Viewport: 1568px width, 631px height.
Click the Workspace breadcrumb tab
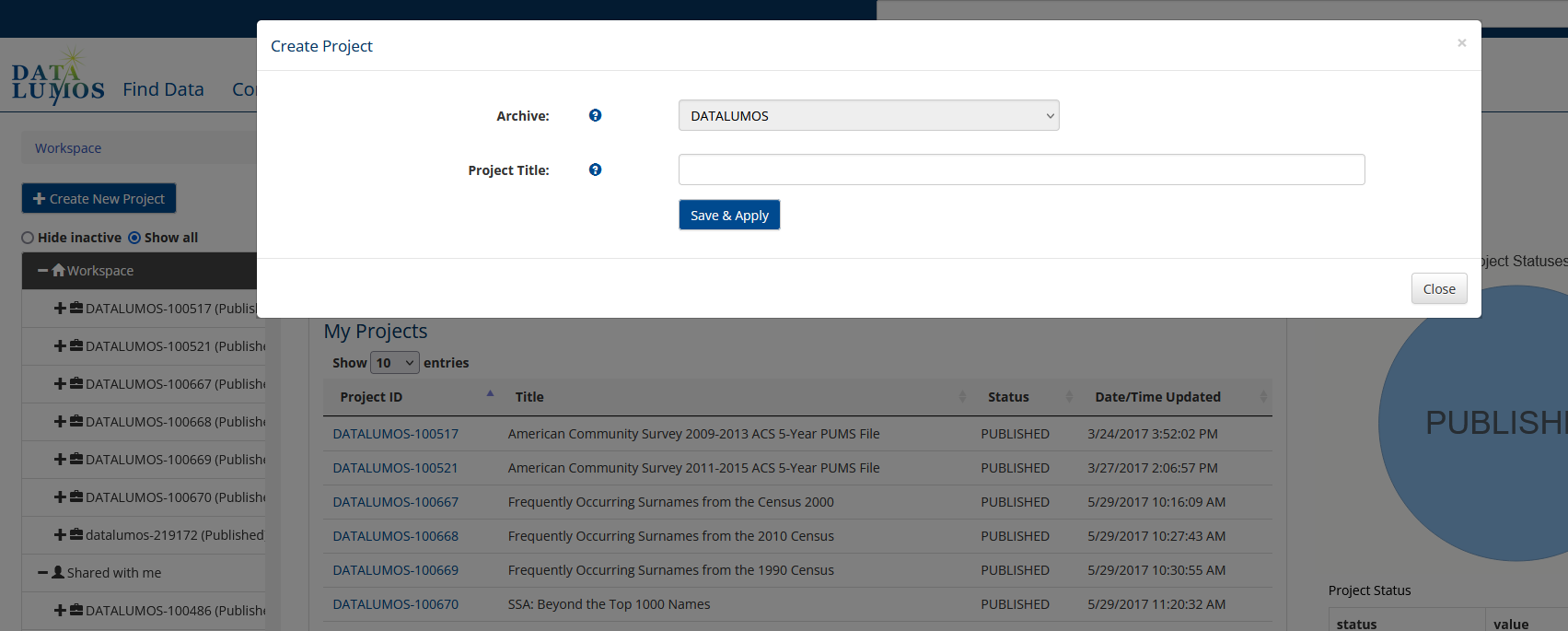point(68,148)
